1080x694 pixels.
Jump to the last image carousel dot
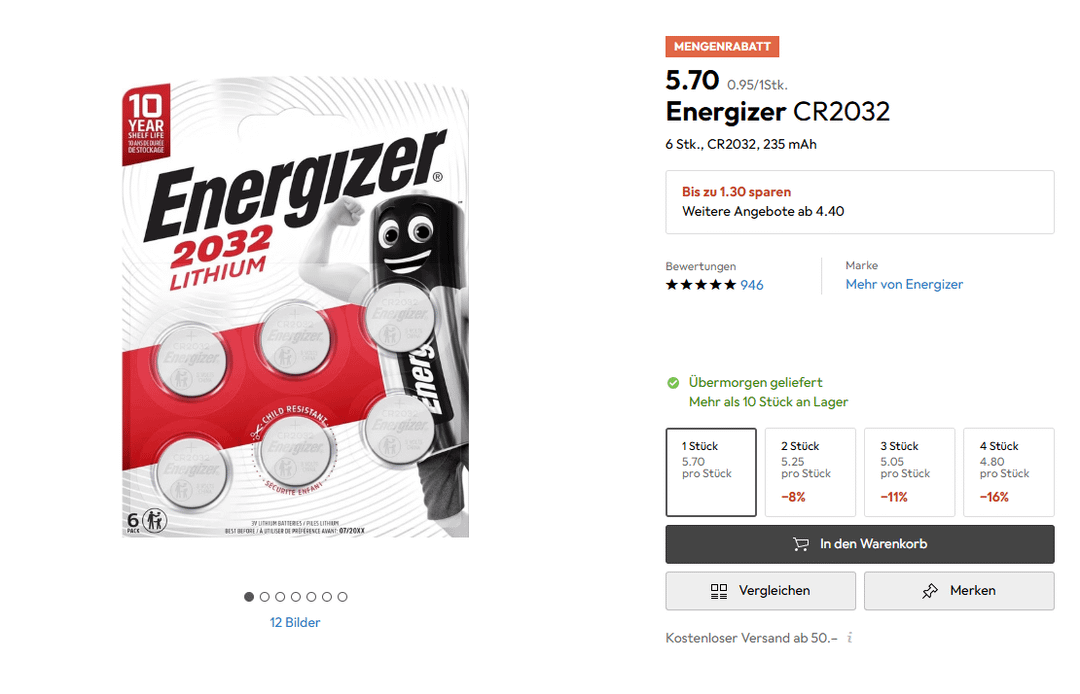click(342, 597)
